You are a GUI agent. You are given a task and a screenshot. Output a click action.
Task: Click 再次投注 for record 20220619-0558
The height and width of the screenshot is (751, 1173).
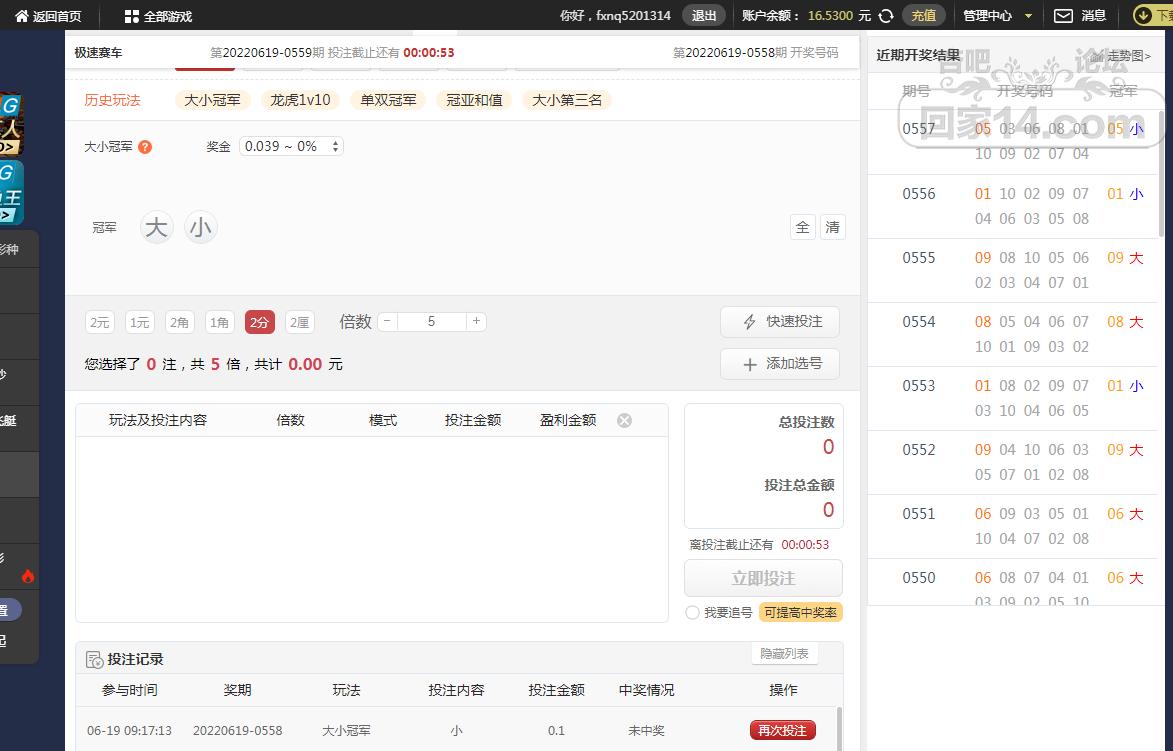[782, 730]
